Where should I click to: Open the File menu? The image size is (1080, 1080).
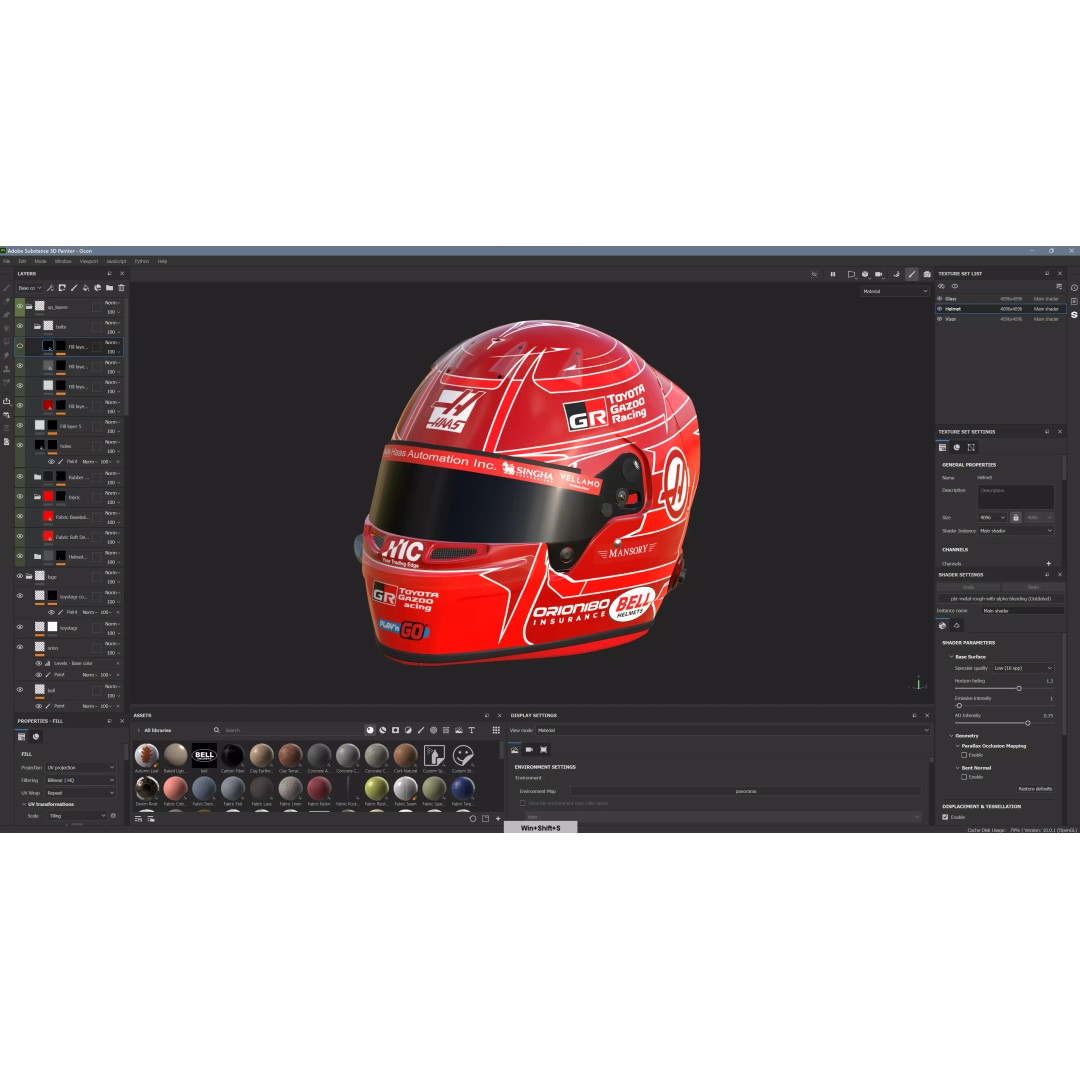coord(7,262)
